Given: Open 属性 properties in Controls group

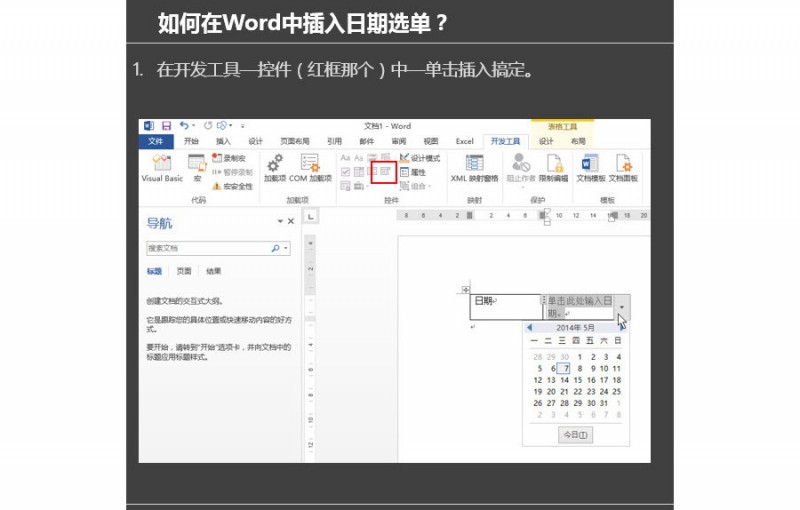Looking at the screenshot, I should click(412, 172).
